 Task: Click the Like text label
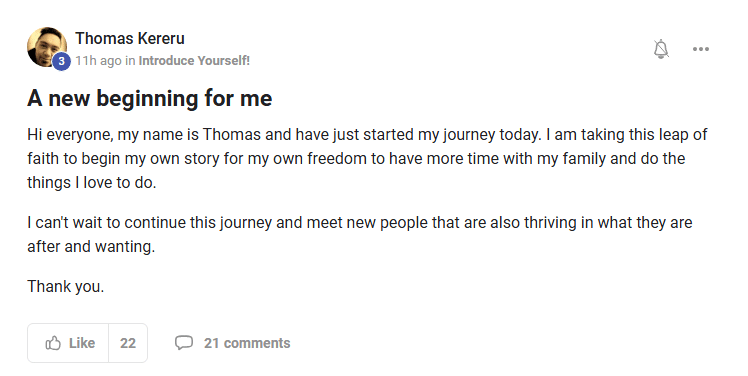click(82, 343)
